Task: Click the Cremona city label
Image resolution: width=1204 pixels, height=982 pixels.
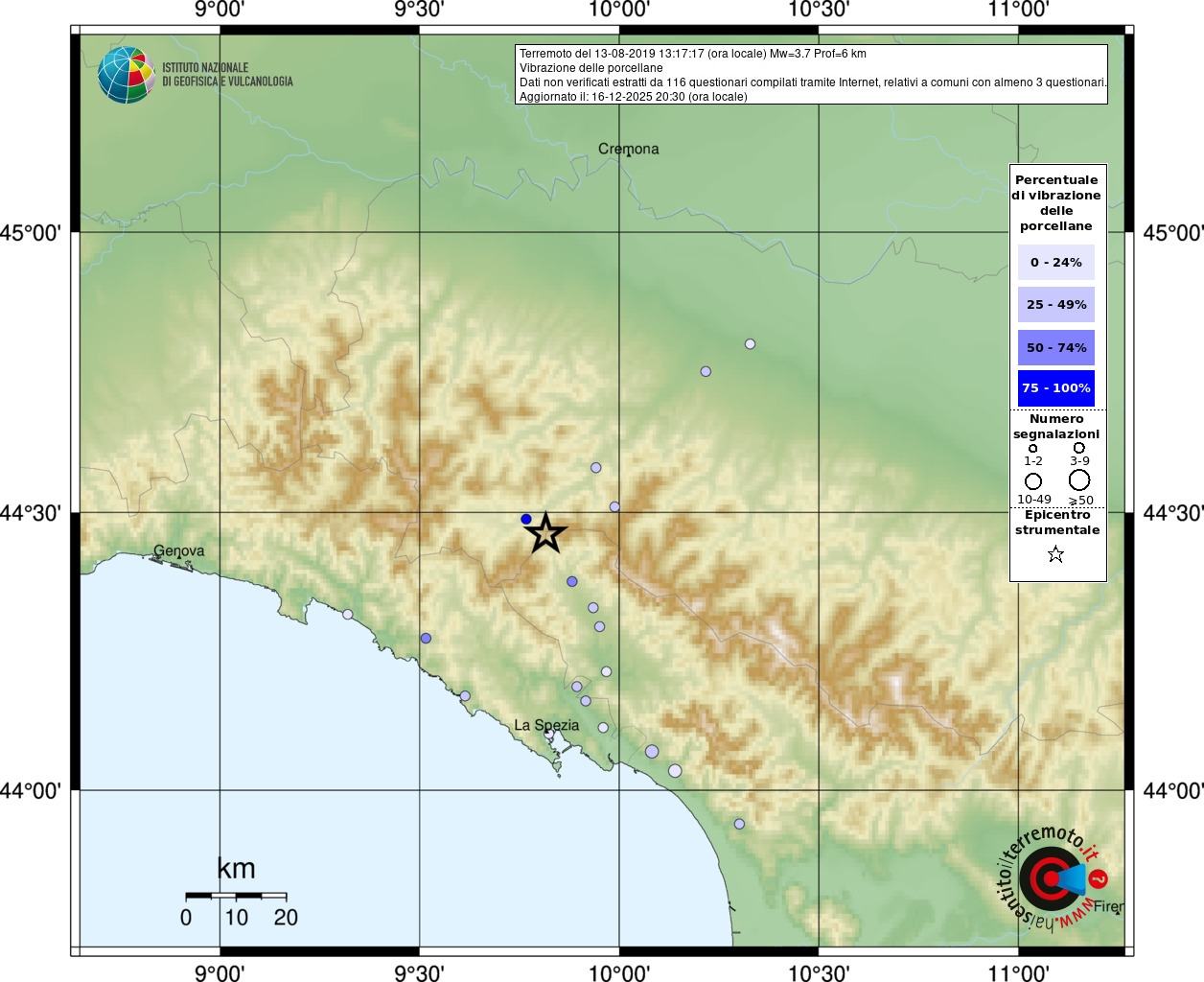Action: (629, 149)
